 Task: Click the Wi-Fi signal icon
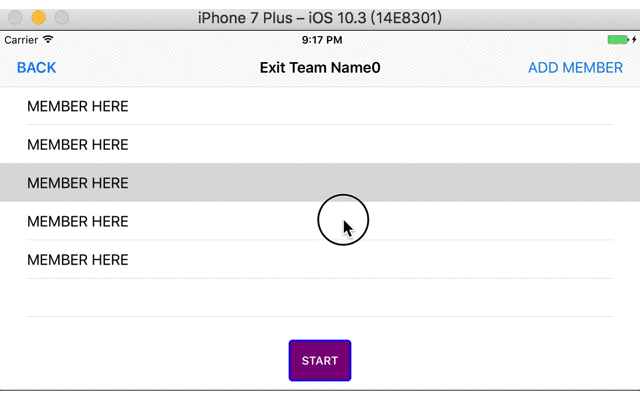[x=48, y=40]
